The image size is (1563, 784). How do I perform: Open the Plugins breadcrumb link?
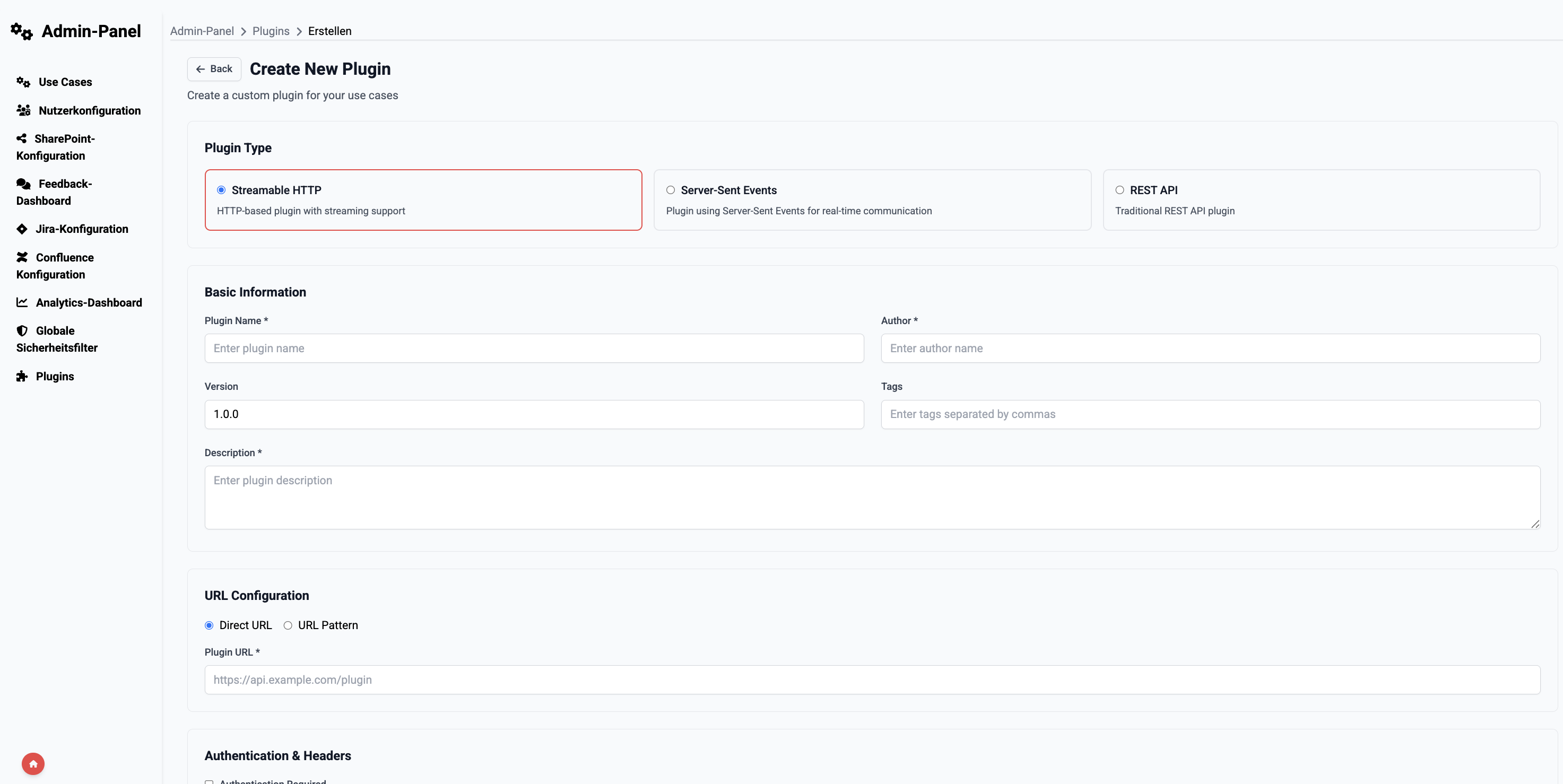pyautogui.click(x=271, y=31)
